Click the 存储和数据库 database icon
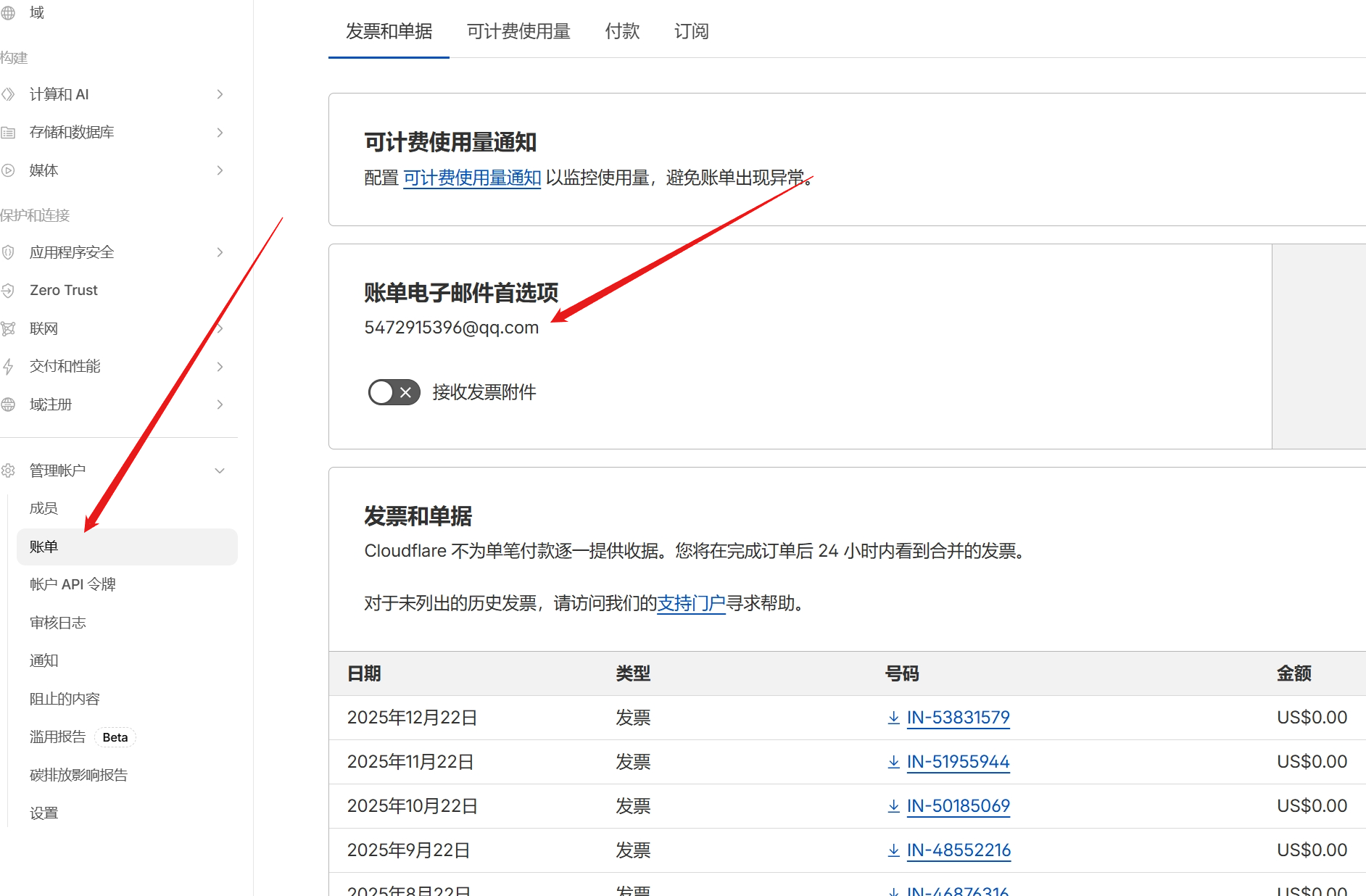Viewport: 1366px width, 896px height. pos(8,133)
